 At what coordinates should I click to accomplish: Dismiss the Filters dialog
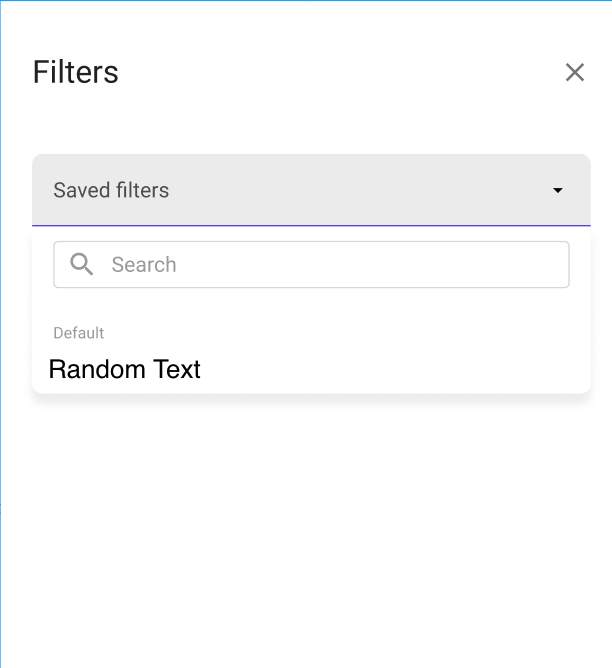(574, 72)
